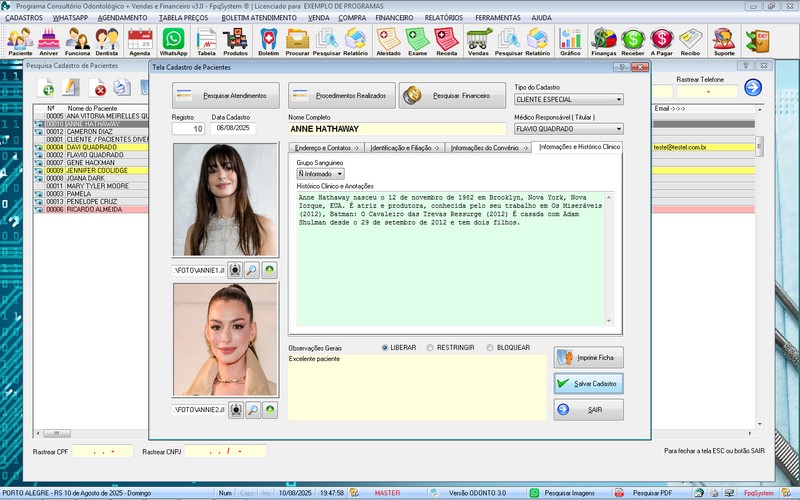Open the Agenda calendar icon
The height and width of the screenshot is (500, 800).
140,41
